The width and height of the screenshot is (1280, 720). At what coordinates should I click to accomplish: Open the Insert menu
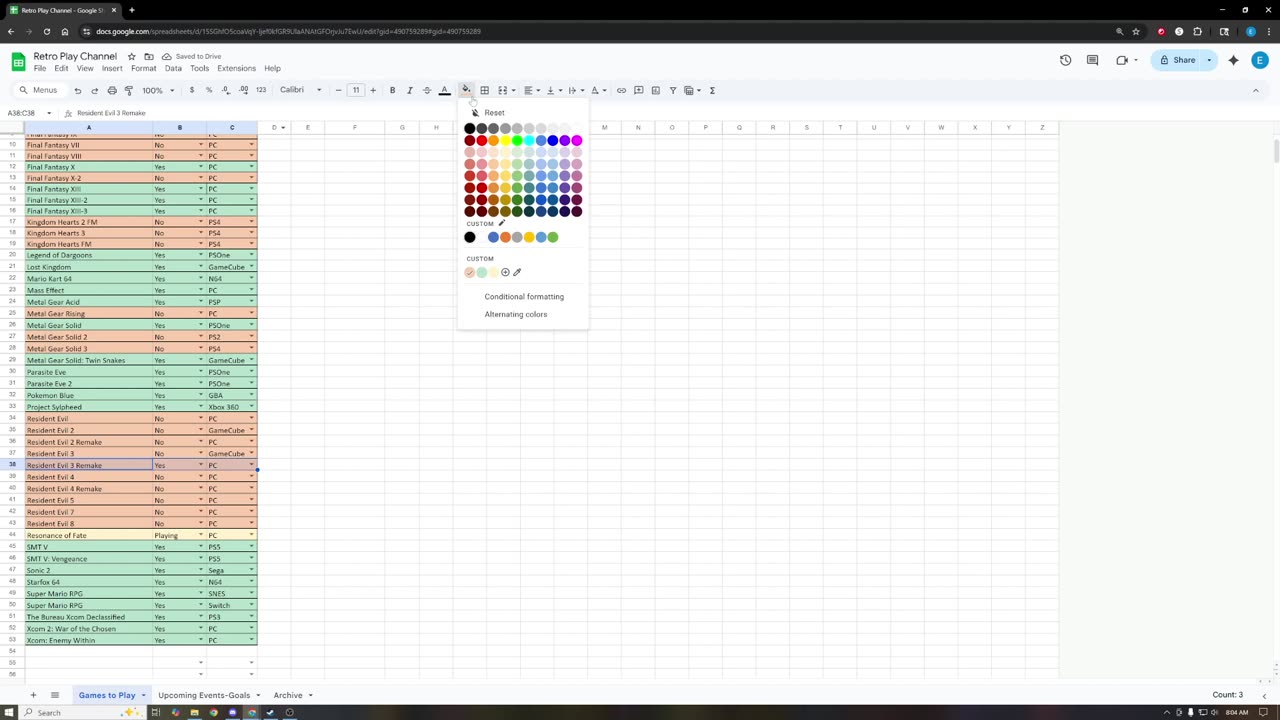click(x=112, y=68)
